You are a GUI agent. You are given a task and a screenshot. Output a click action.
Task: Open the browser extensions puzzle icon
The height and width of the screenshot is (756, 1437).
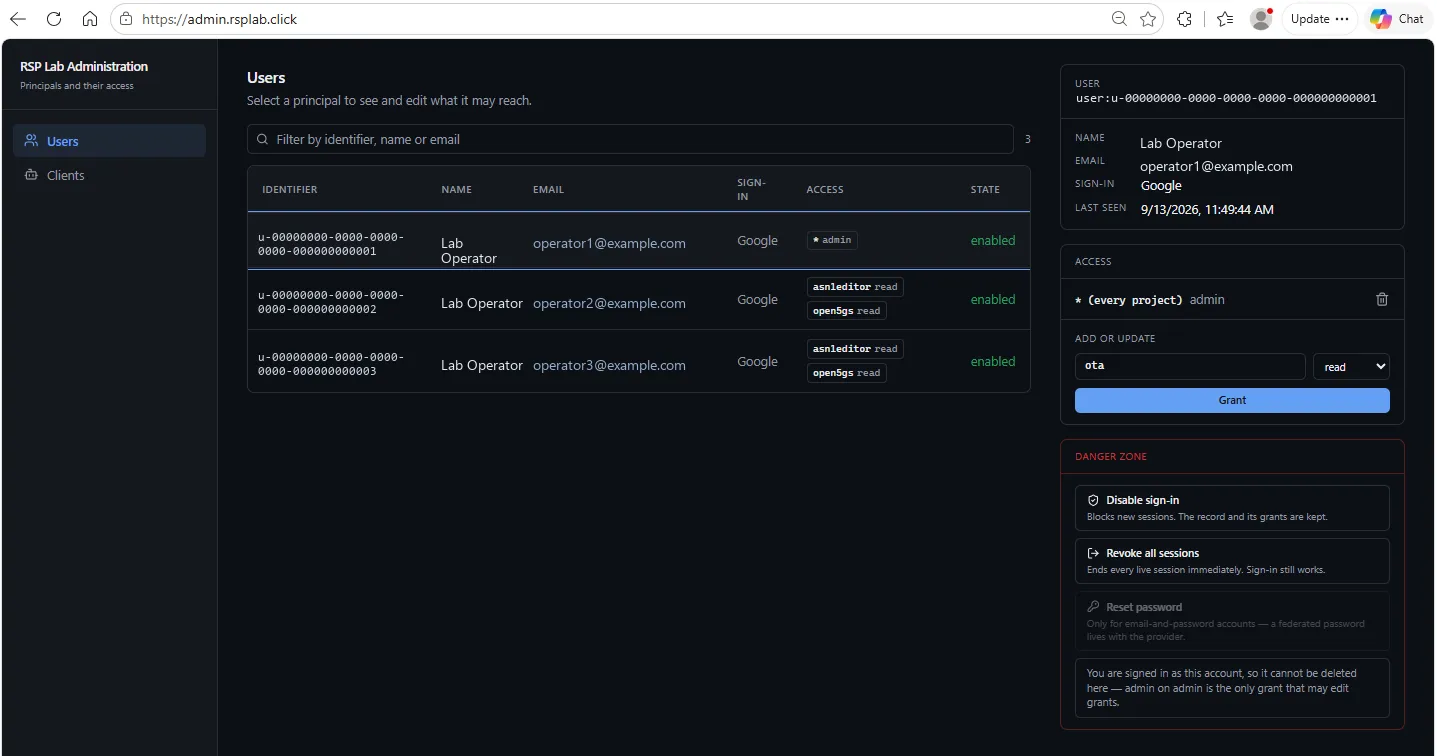pyautogui.click(x=1185, y=19)
